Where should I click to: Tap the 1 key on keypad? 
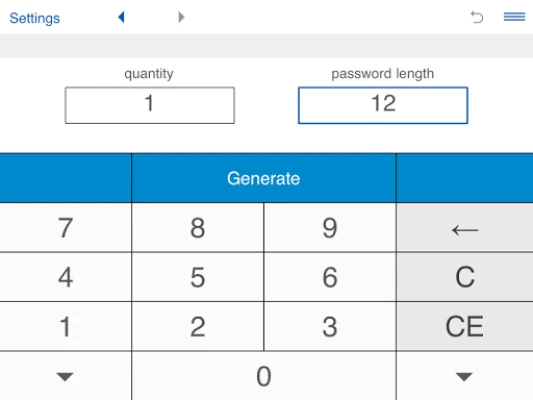click(65, 327)
